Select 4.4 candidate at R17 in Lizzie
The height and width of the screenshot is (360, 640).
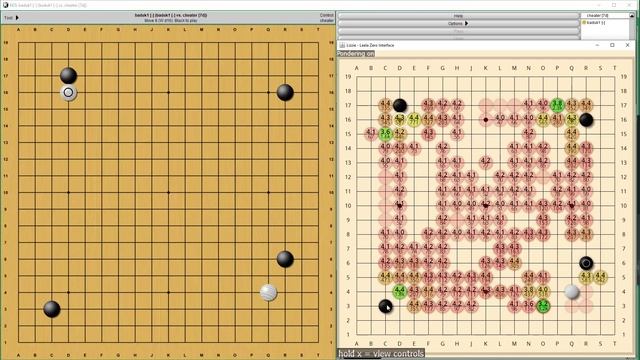click(586, 105)
